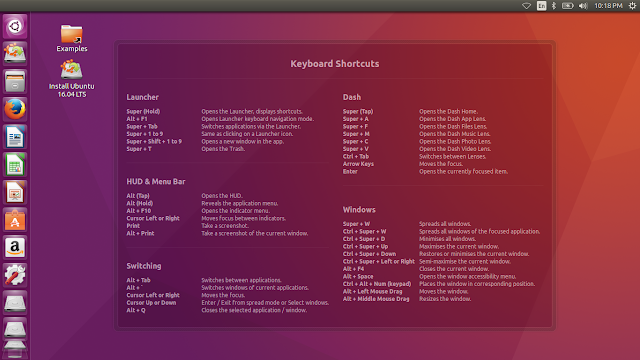Screen dimensions: 640x360
Task: Select the Examples folder on desktop
Action: pos(71,38)
